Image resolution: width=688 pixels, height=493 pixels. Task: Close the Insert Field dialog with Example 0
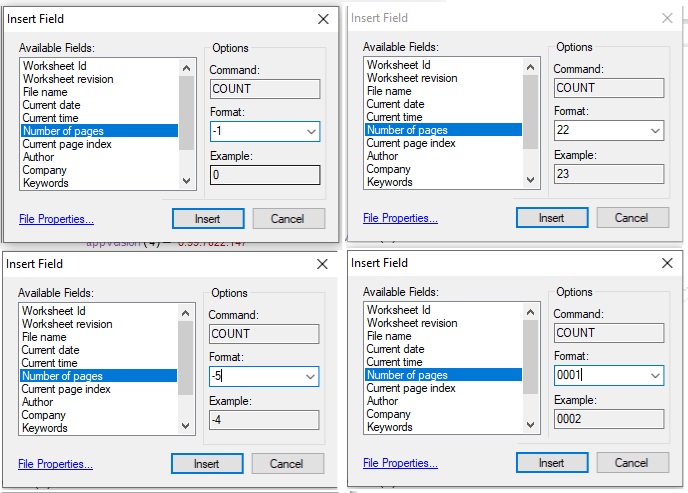[x=322, y=19]
